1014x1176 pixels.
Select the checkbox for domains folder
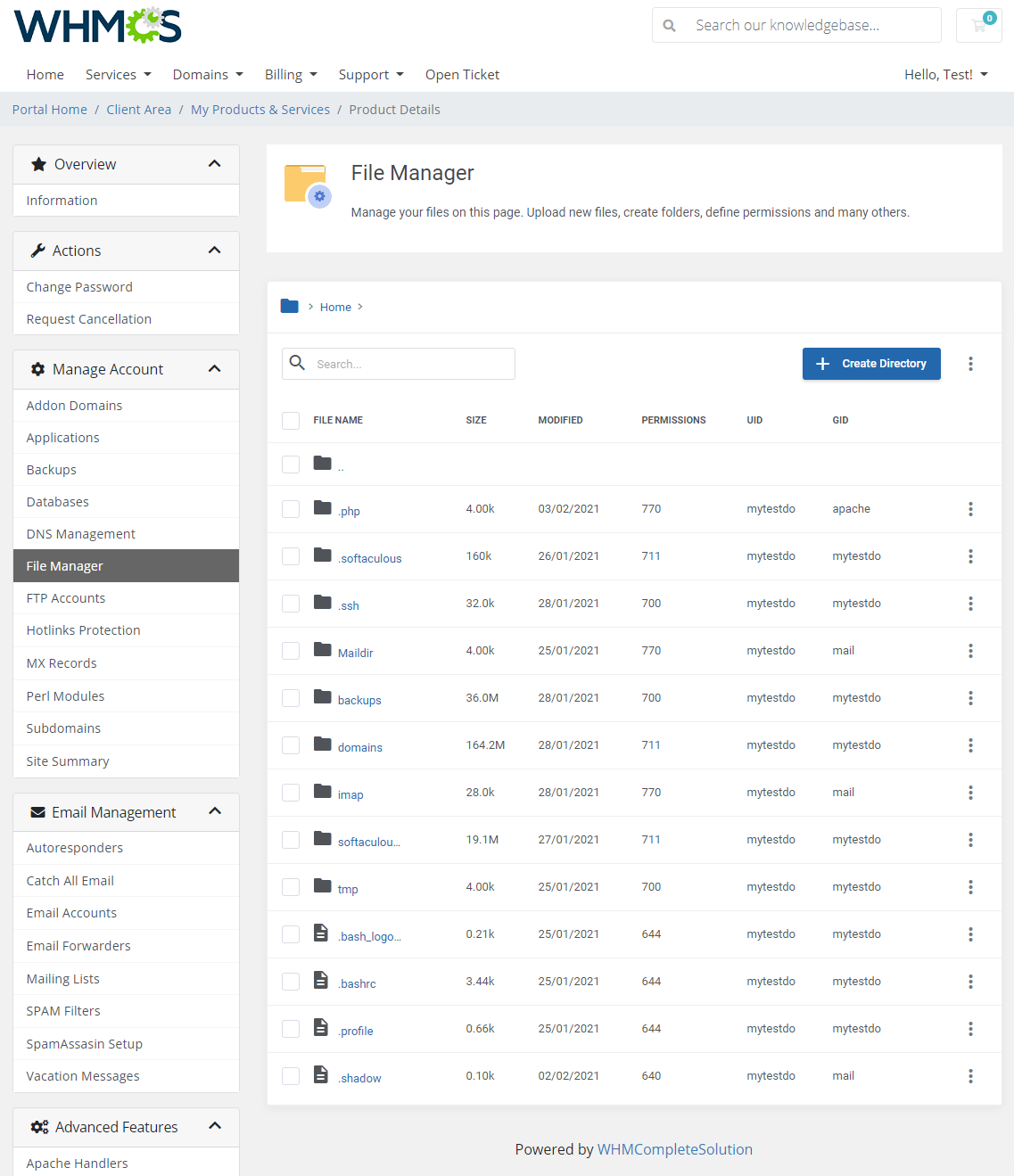tap(290, 745)
